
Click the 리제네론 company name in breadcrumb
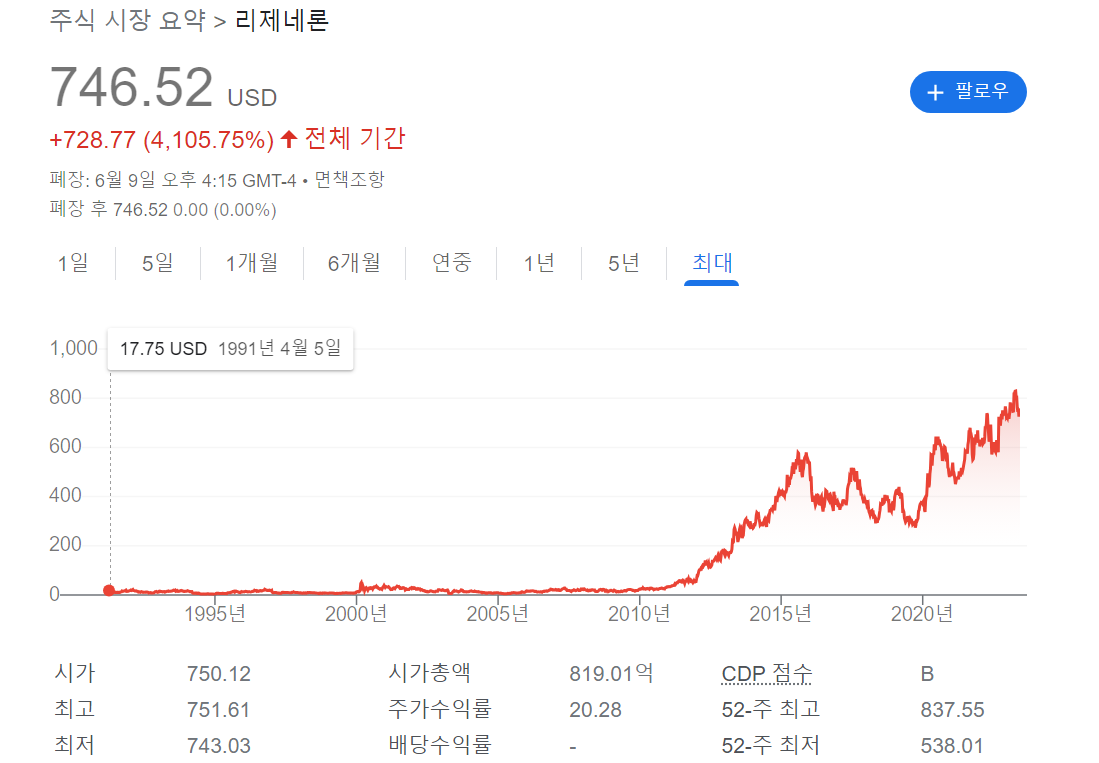(282, 20)
